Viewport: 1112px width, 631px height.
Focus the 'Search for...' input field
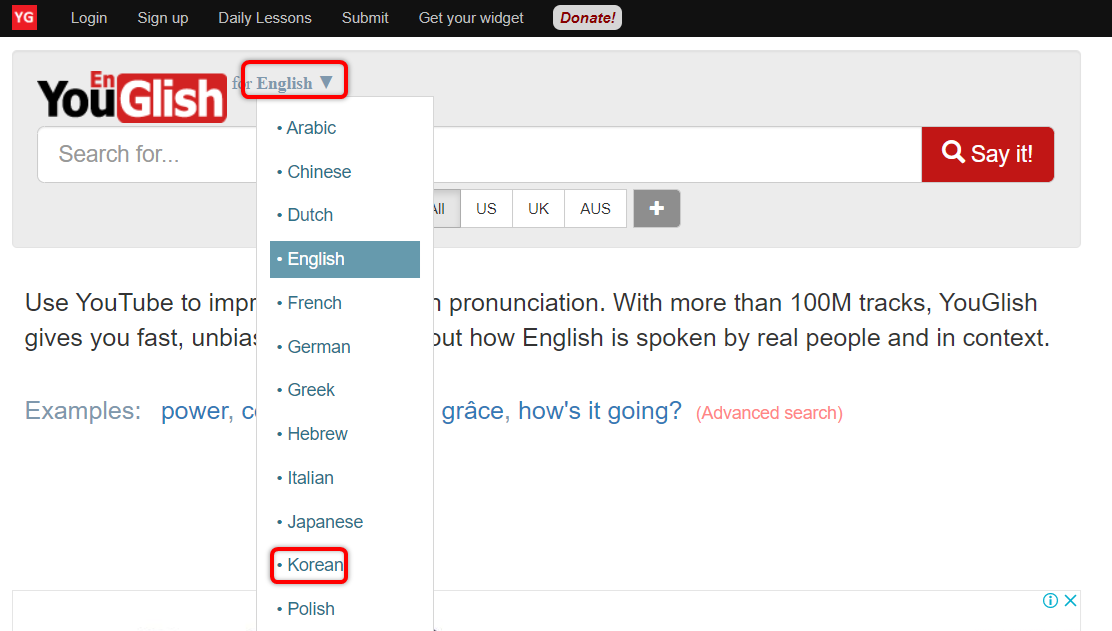(479, 154)
